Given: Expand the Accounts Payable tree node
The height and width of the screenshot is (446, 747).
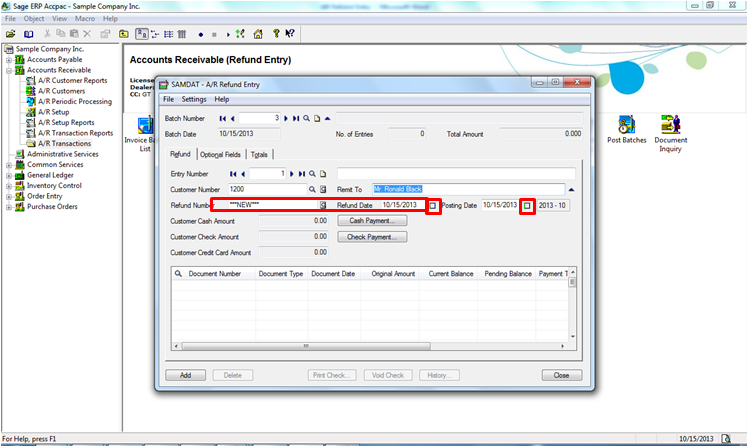Looking at the screenshot, I should tap(9, 60).
